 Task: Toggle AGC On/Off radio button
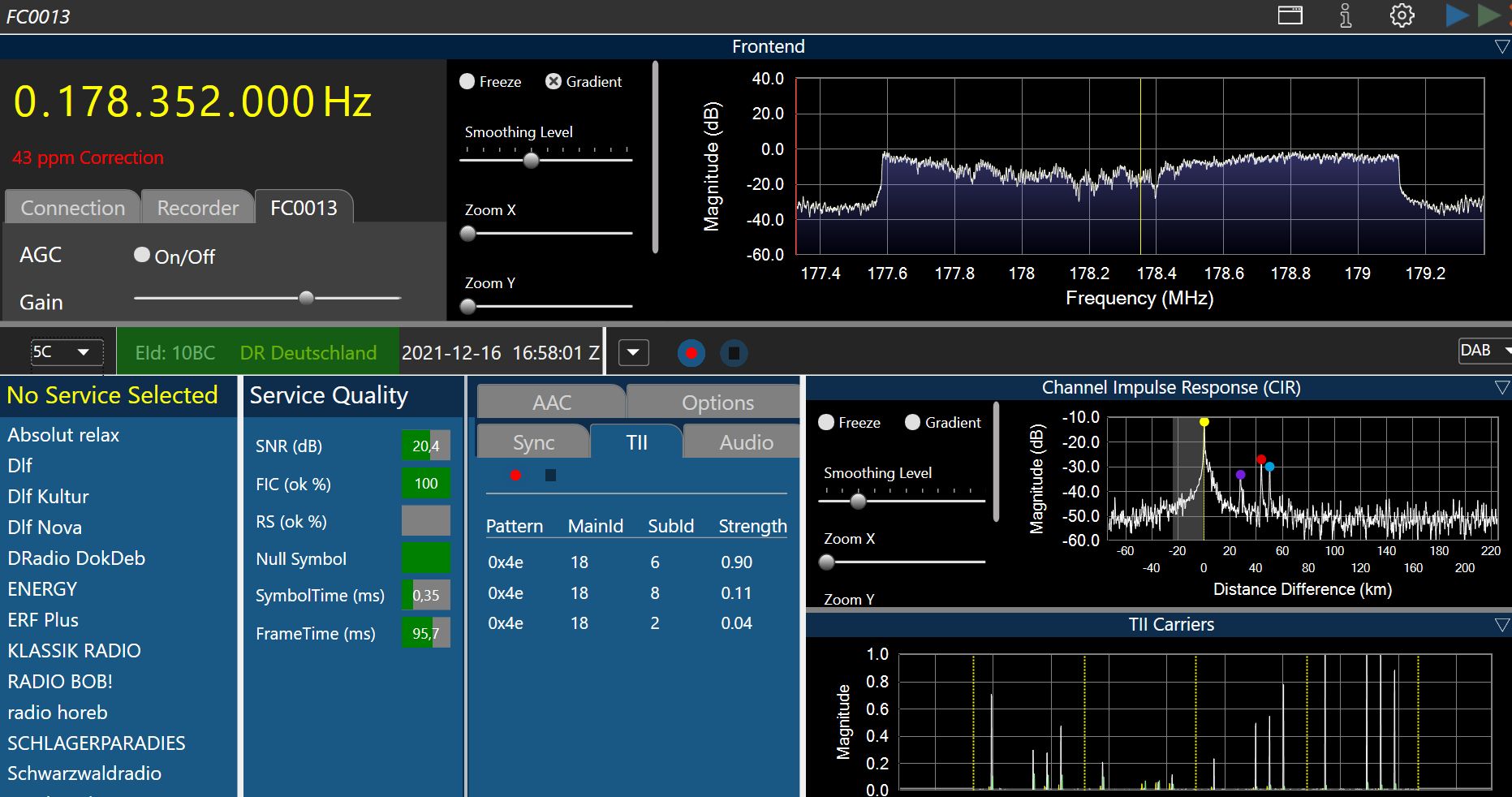coord(142,256)
